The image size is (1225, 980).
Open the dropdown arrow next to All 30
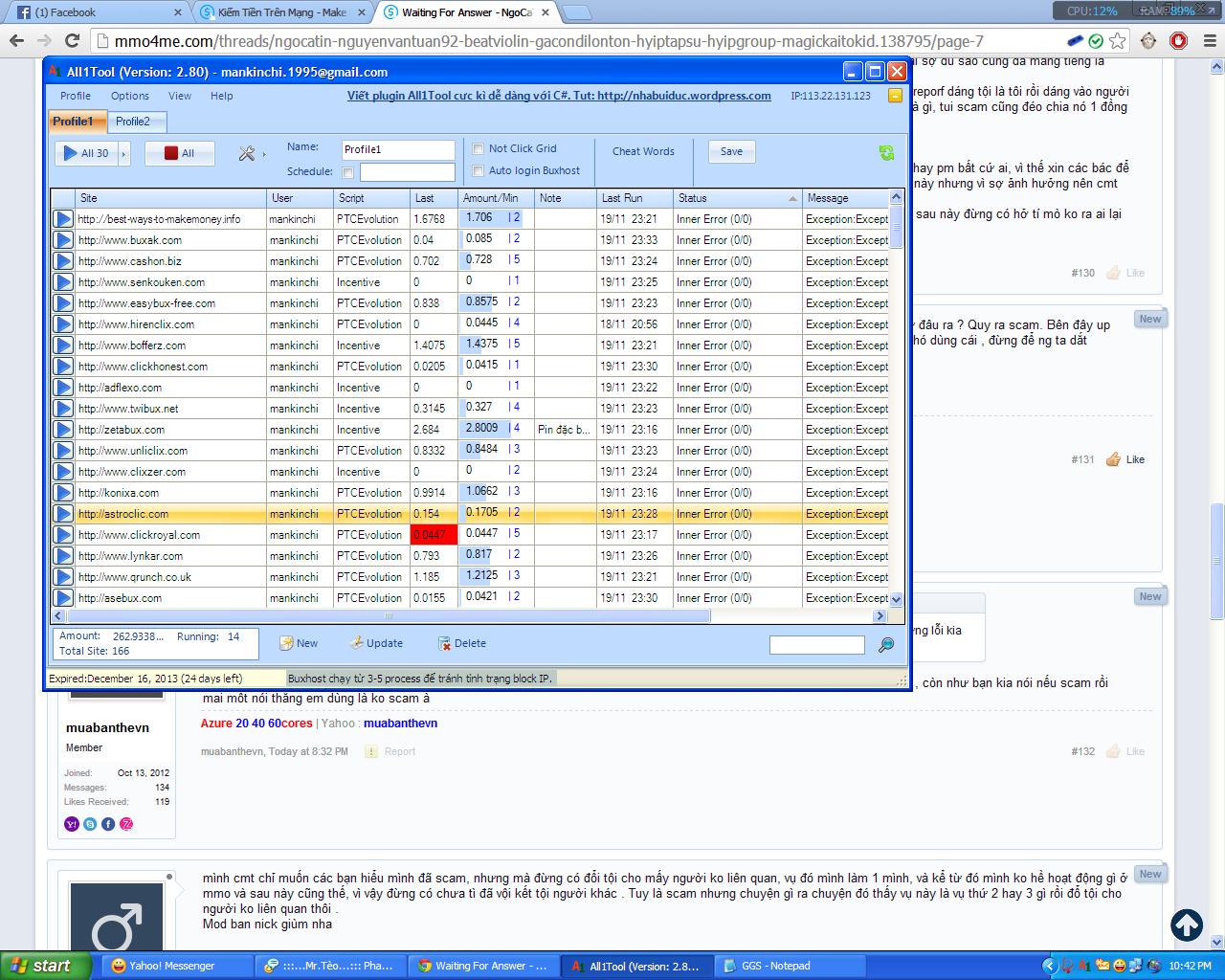[123, 153]
